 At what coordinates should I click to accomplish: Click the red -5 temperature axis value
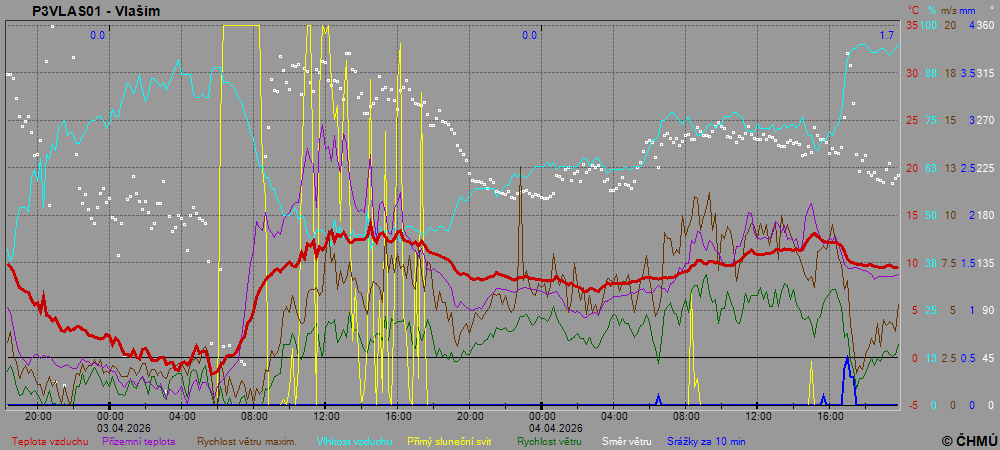point(912,405)
